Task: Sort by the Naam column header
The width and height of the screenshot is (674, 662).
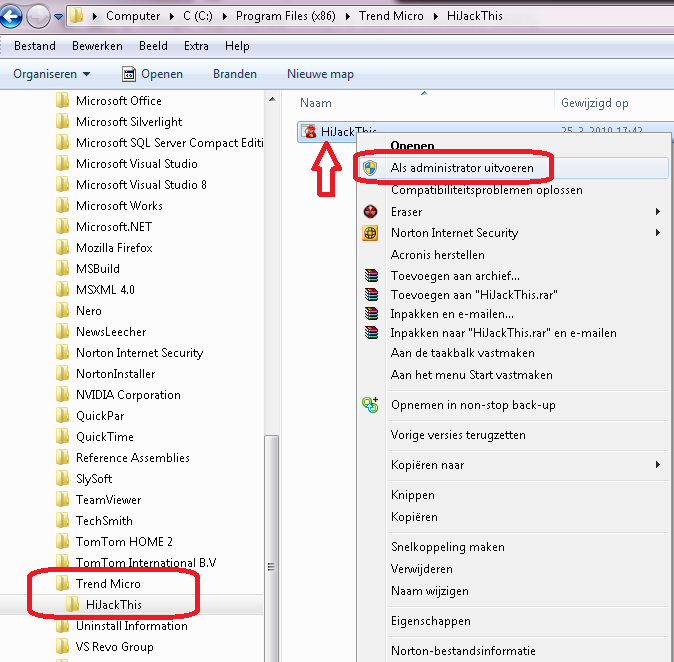Action: (x=316, y=103)
